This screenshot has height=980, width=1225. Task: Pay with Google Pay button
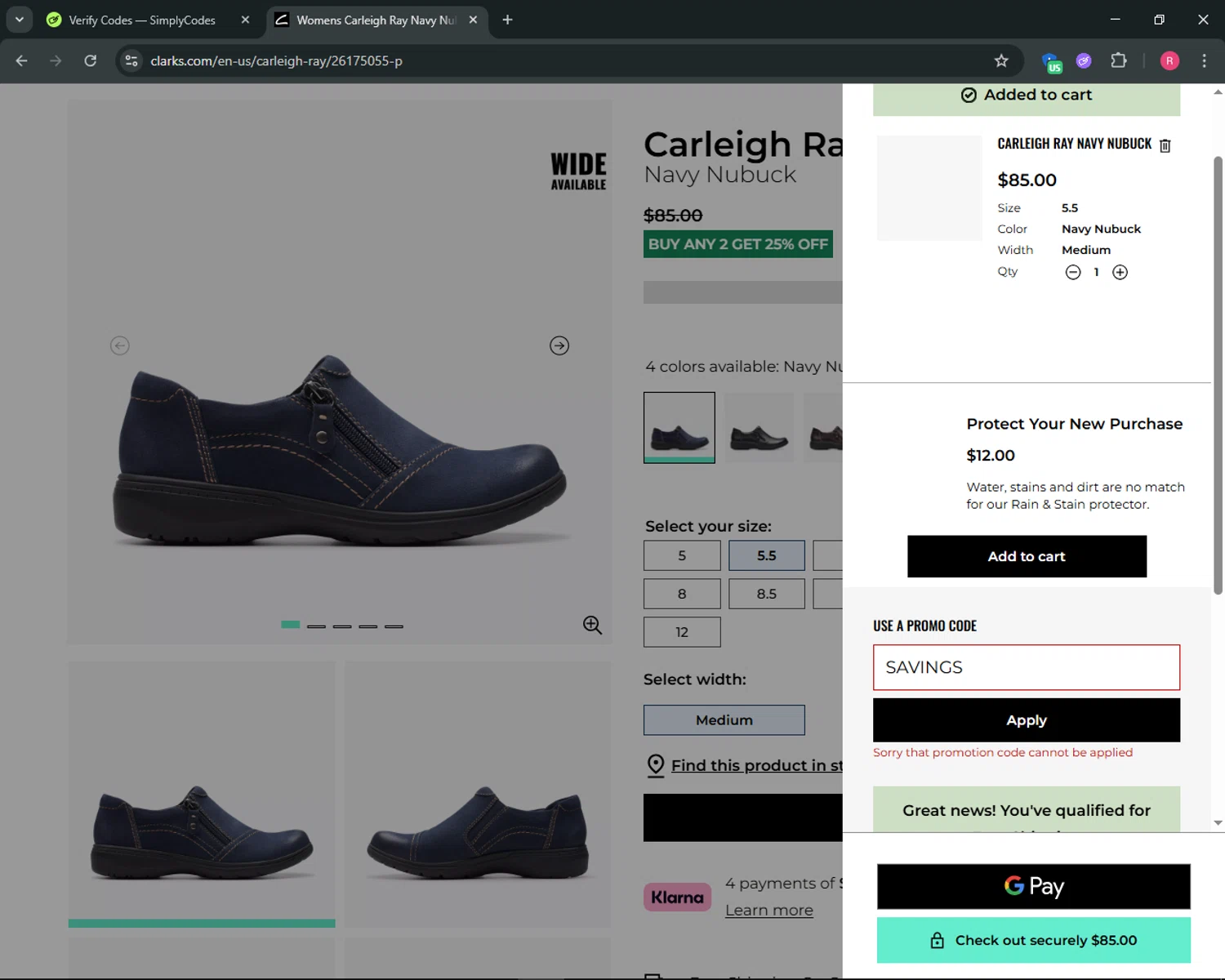click(1034, 886)
